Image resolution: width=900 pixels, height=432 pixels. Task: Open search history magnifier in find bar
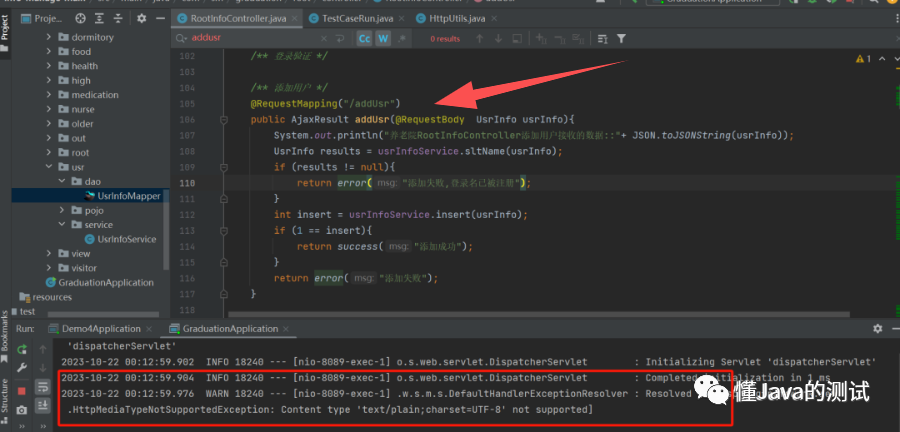tap(182, 38)
